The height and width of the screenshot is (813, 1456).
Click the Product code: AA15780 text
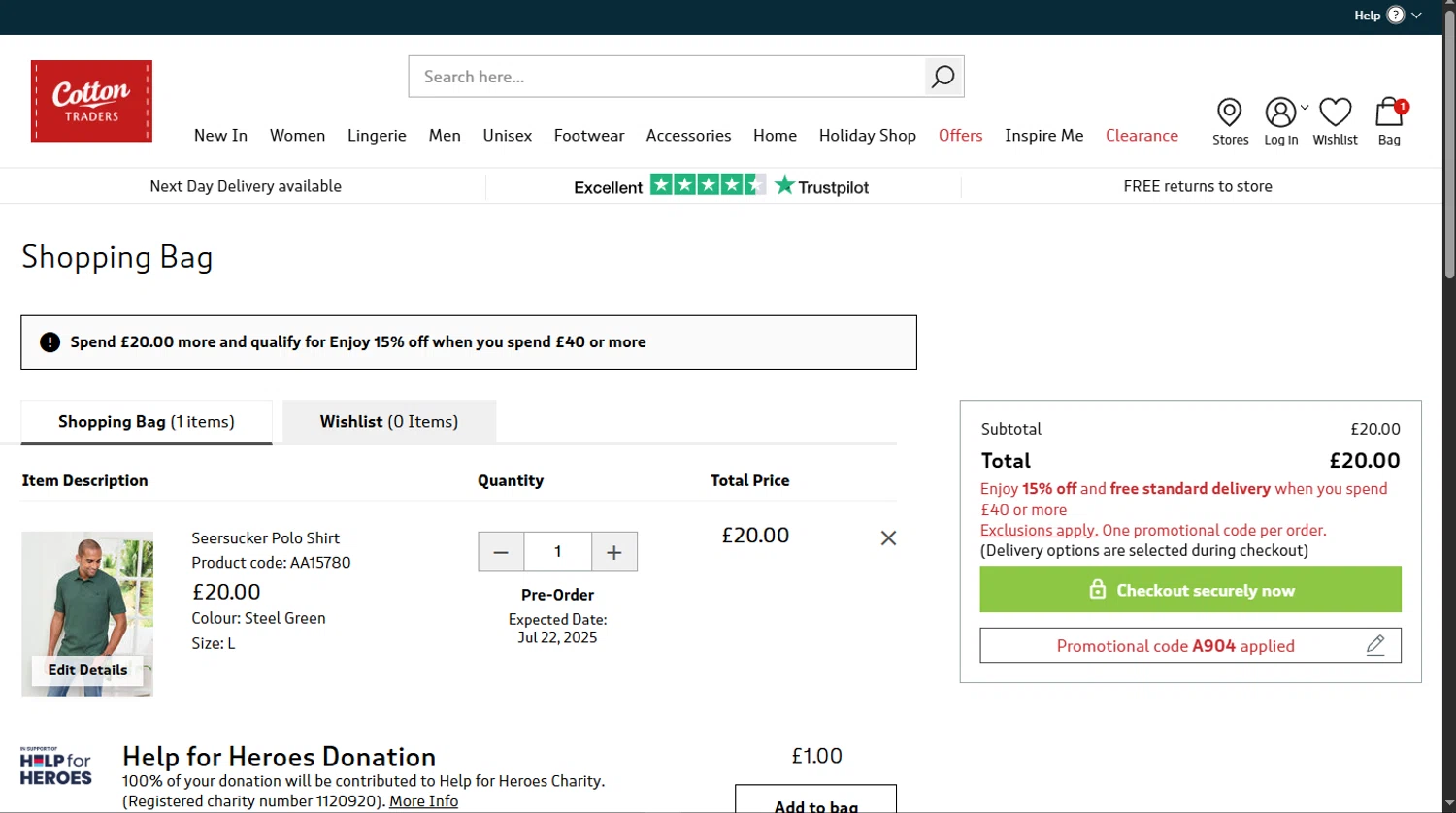(x=271, y=563)
